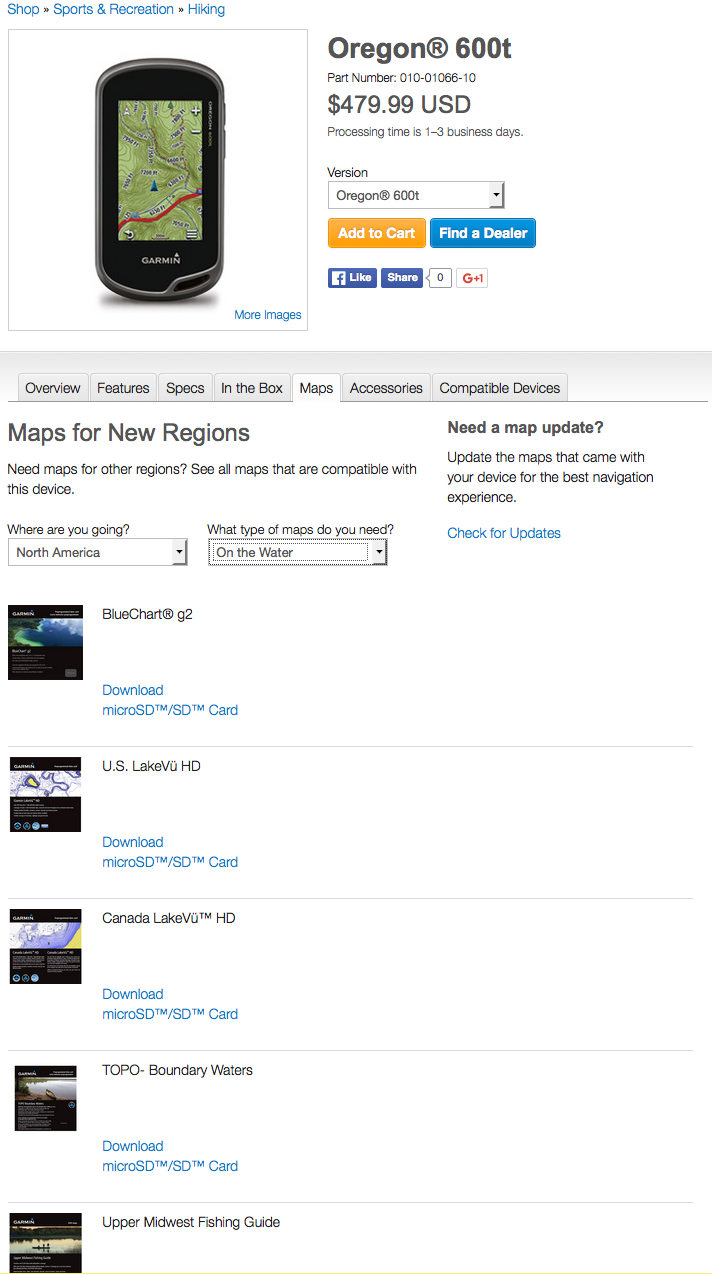Screen dimensions: 712x1274
Task: Open the Upper Midwest Fishing Guide thumbnail
Action: (45, 1243)
